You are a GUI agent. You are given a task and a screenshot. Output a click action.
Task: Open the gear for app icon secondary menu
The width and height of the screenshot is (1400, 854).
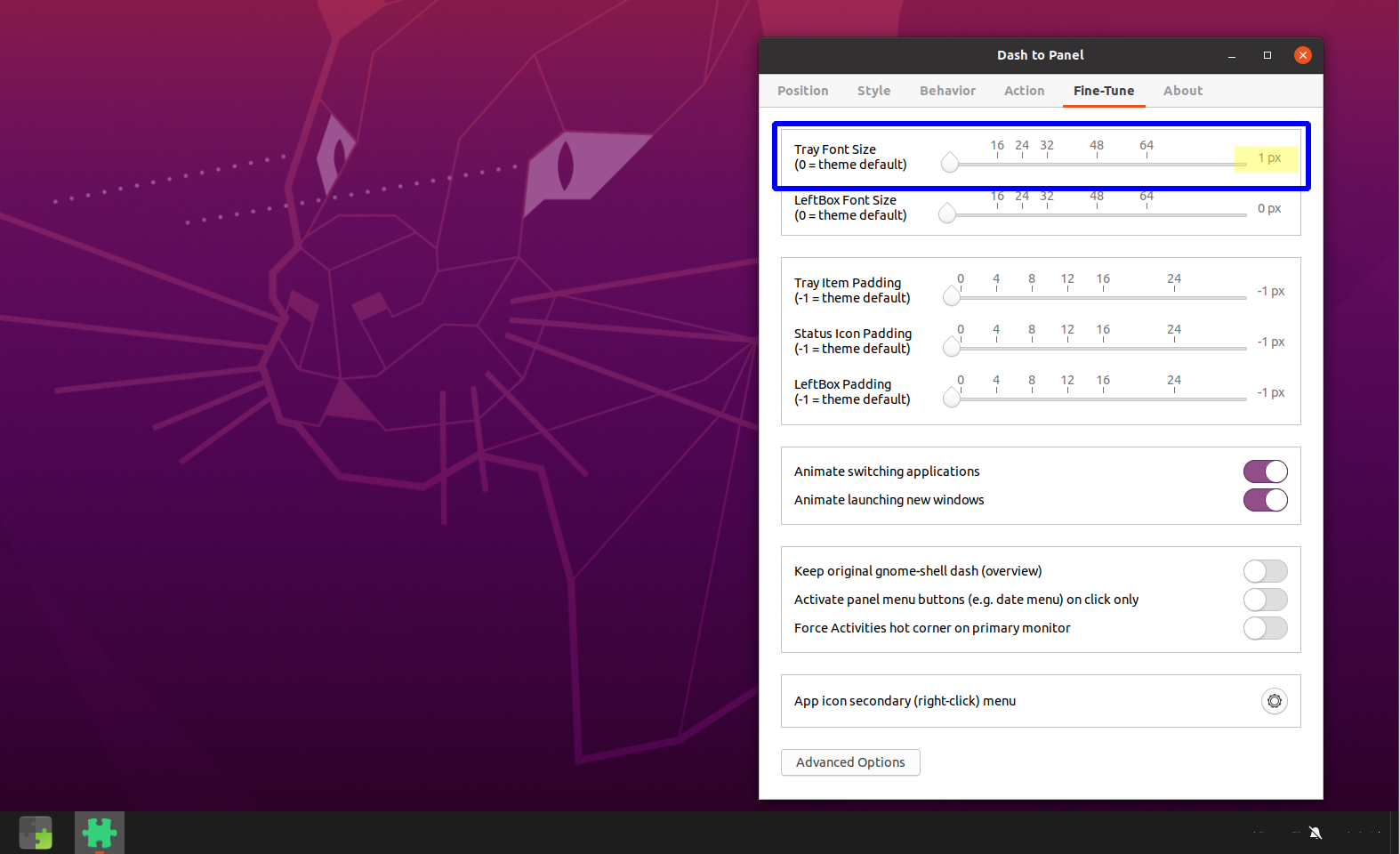coord(1275,701)
